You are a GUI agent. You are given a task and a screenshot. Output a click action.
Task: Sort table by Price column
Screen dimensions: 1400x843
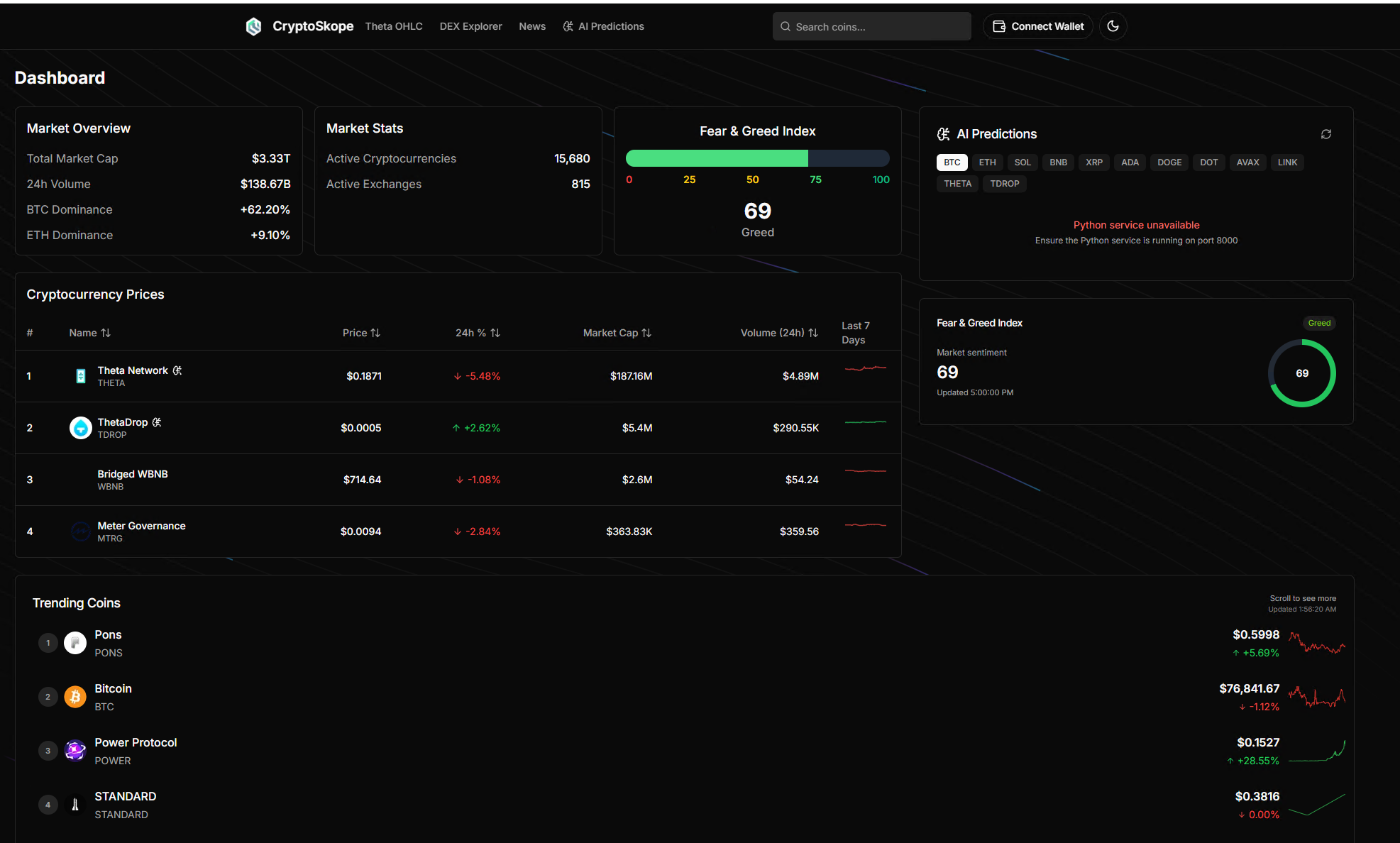pos(361,333)
